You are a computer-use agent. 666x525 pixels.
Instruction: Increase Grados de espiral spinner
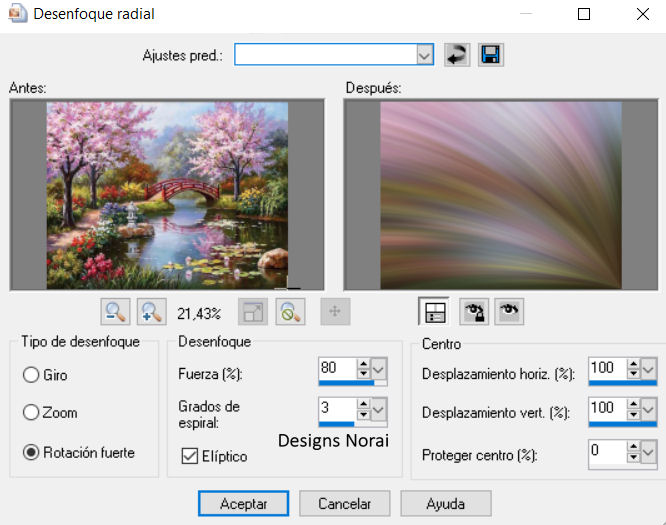click(x=364, y=404)
